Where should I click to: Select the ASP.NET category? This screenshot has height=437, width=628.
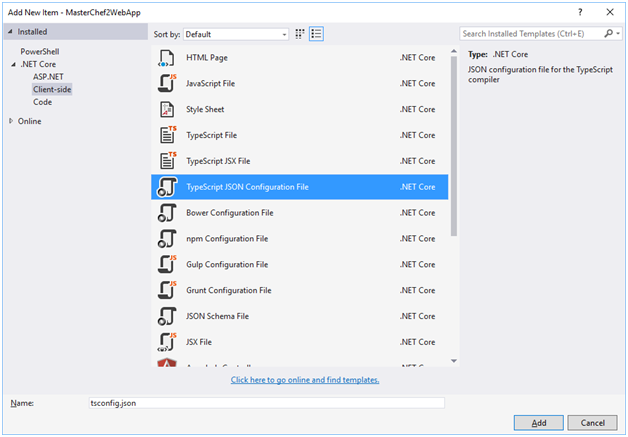point(48,77)
